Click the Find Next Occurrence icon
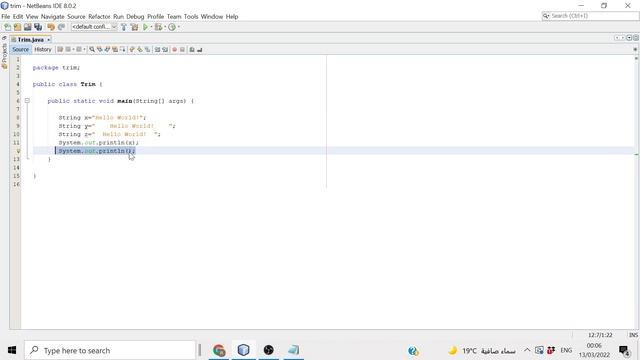 point(107,49)
